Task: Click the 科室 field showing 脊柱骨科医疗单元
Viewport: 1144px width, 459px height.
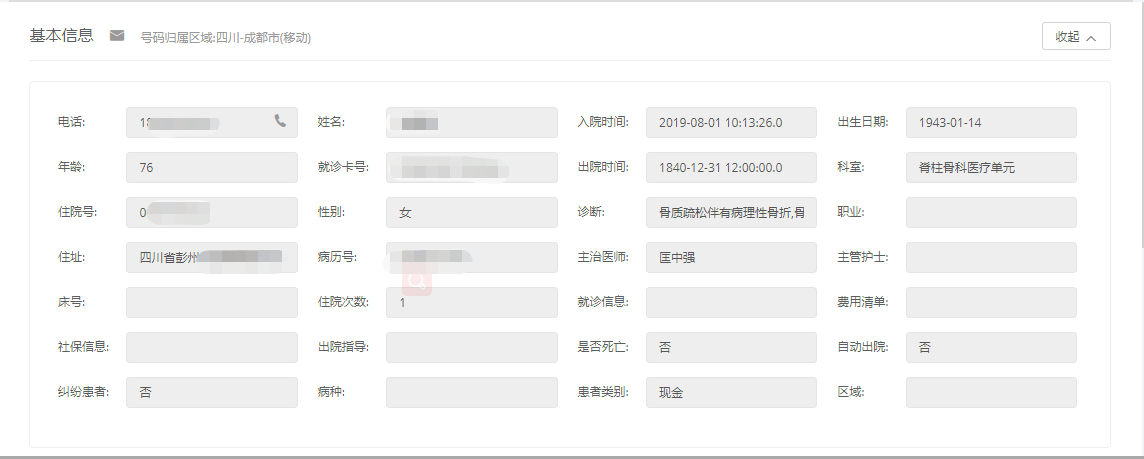Action: 991,167
